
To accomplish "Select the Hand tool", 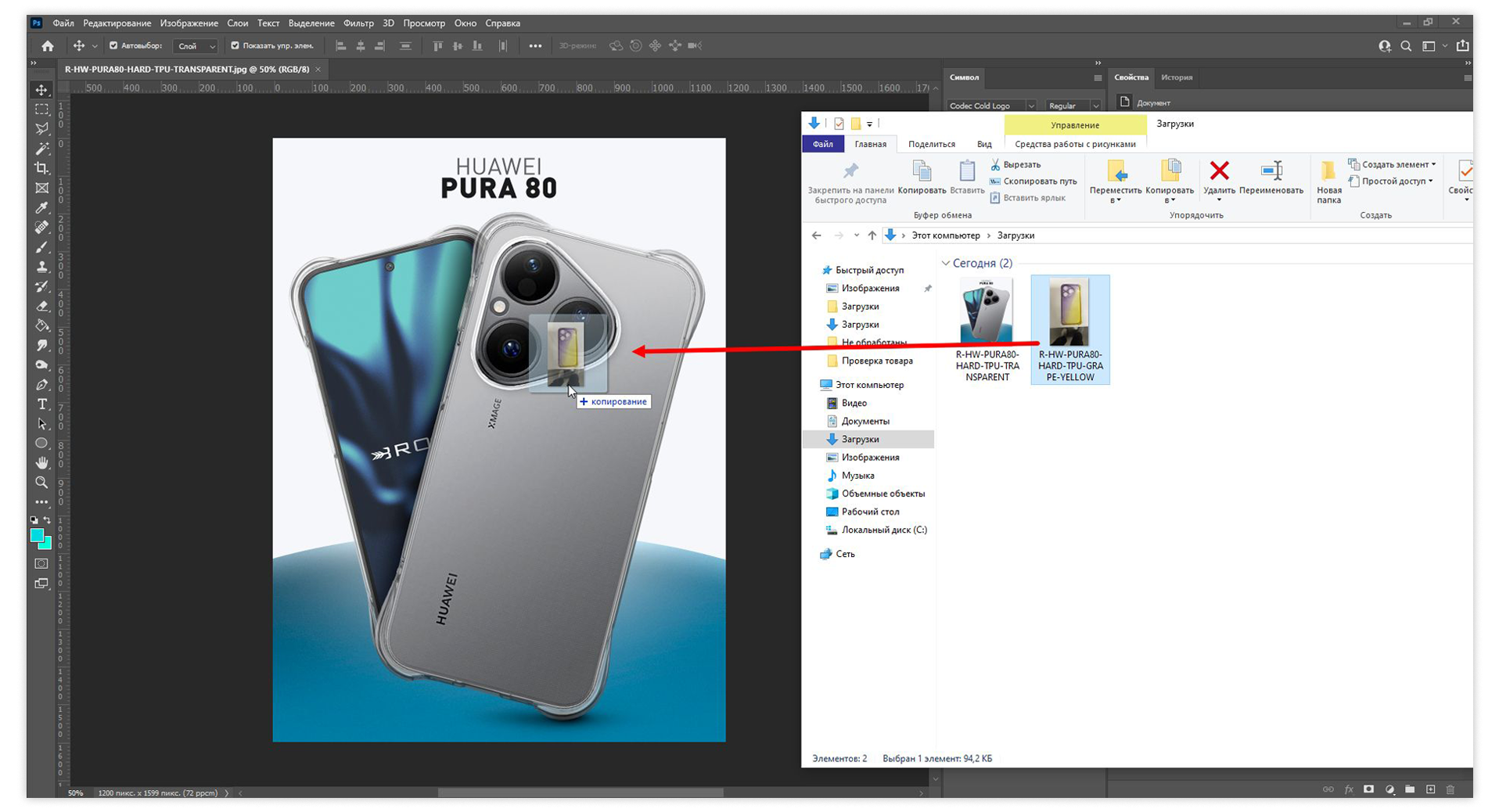I will pyautogui.click(x=41, y=463).
